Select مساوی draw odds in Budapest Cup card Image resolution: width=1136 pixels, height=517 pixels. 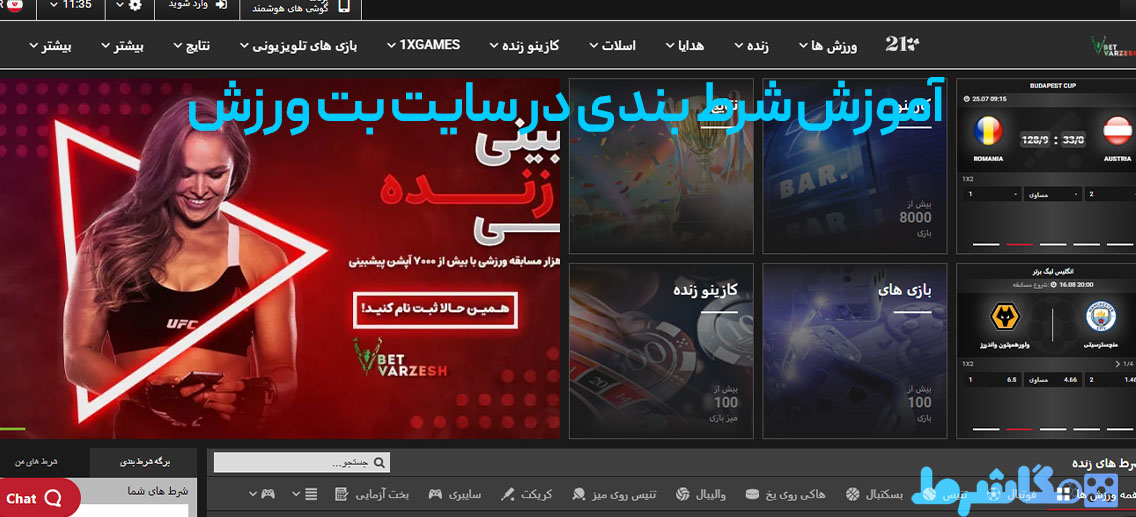tap(1053, 194)
